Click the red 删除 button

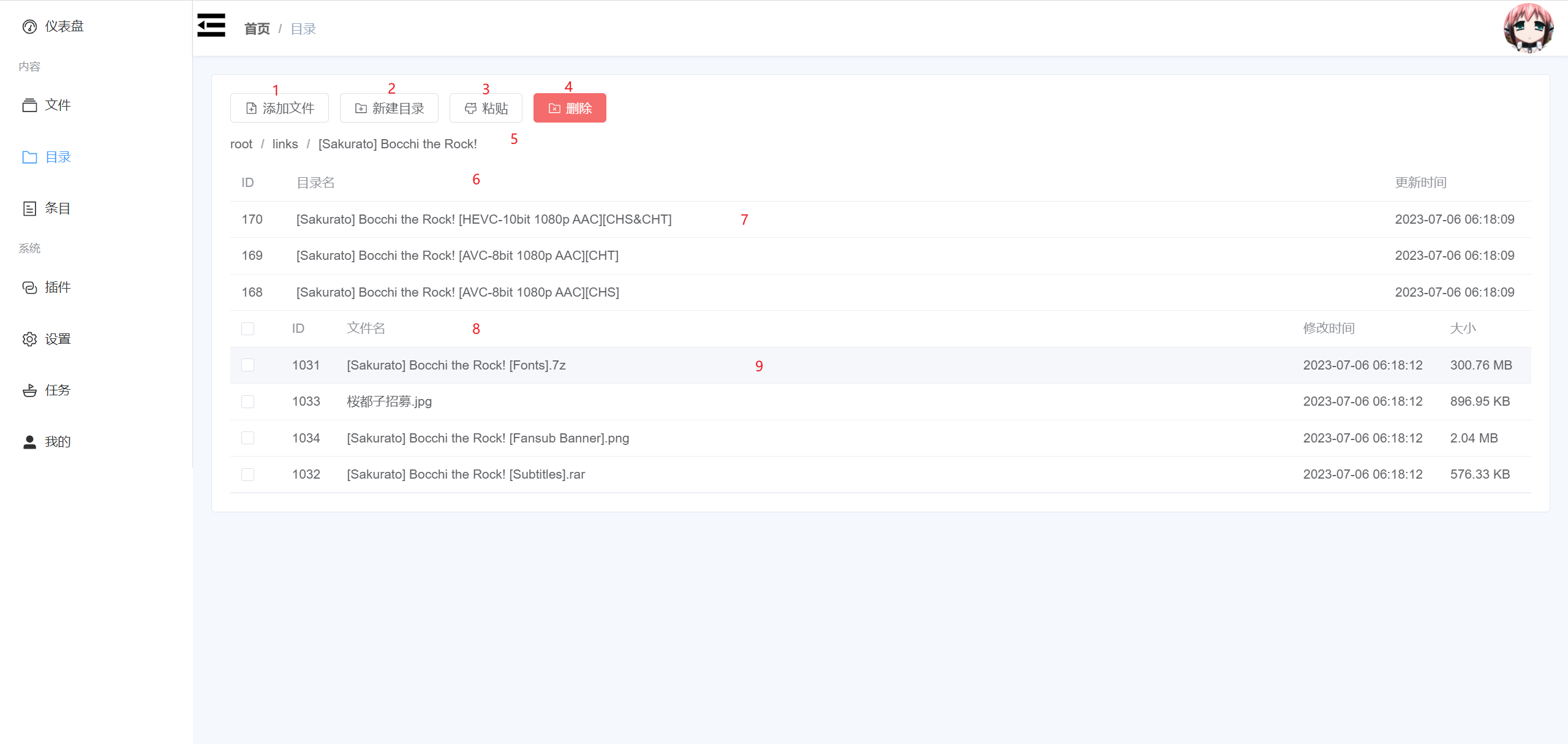click(570, 108)
